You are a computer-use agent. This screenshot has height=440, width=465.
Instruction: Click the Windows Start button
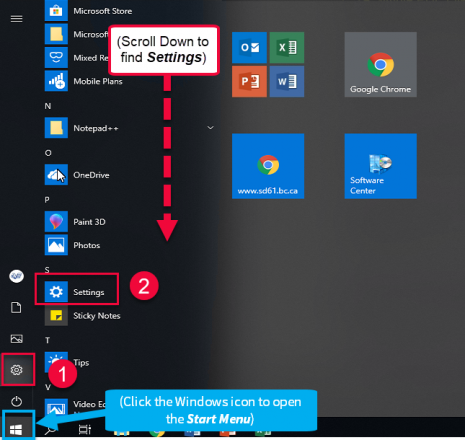(x=16, y=429)
